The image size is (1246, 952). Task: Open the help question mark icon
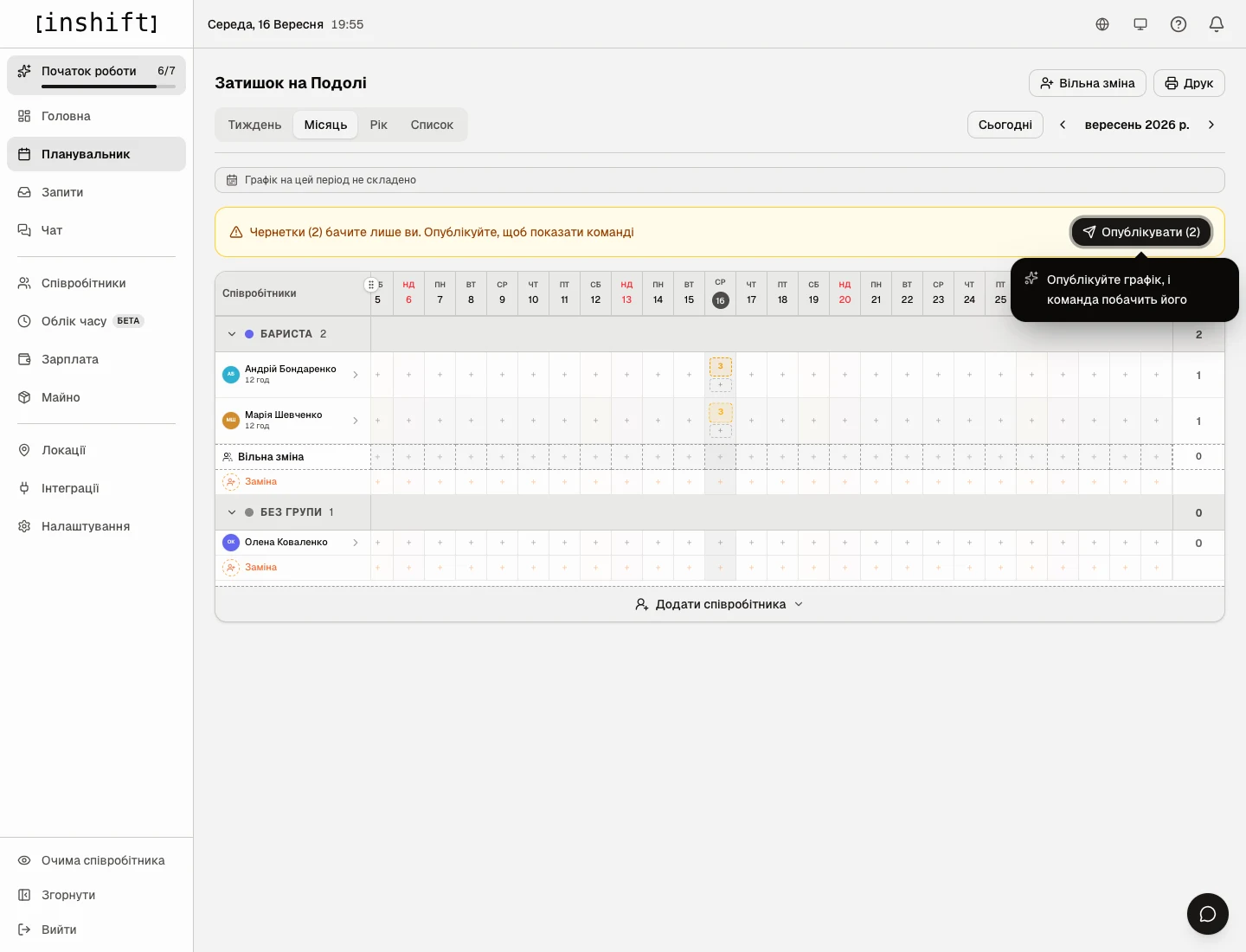[1179, 24]
